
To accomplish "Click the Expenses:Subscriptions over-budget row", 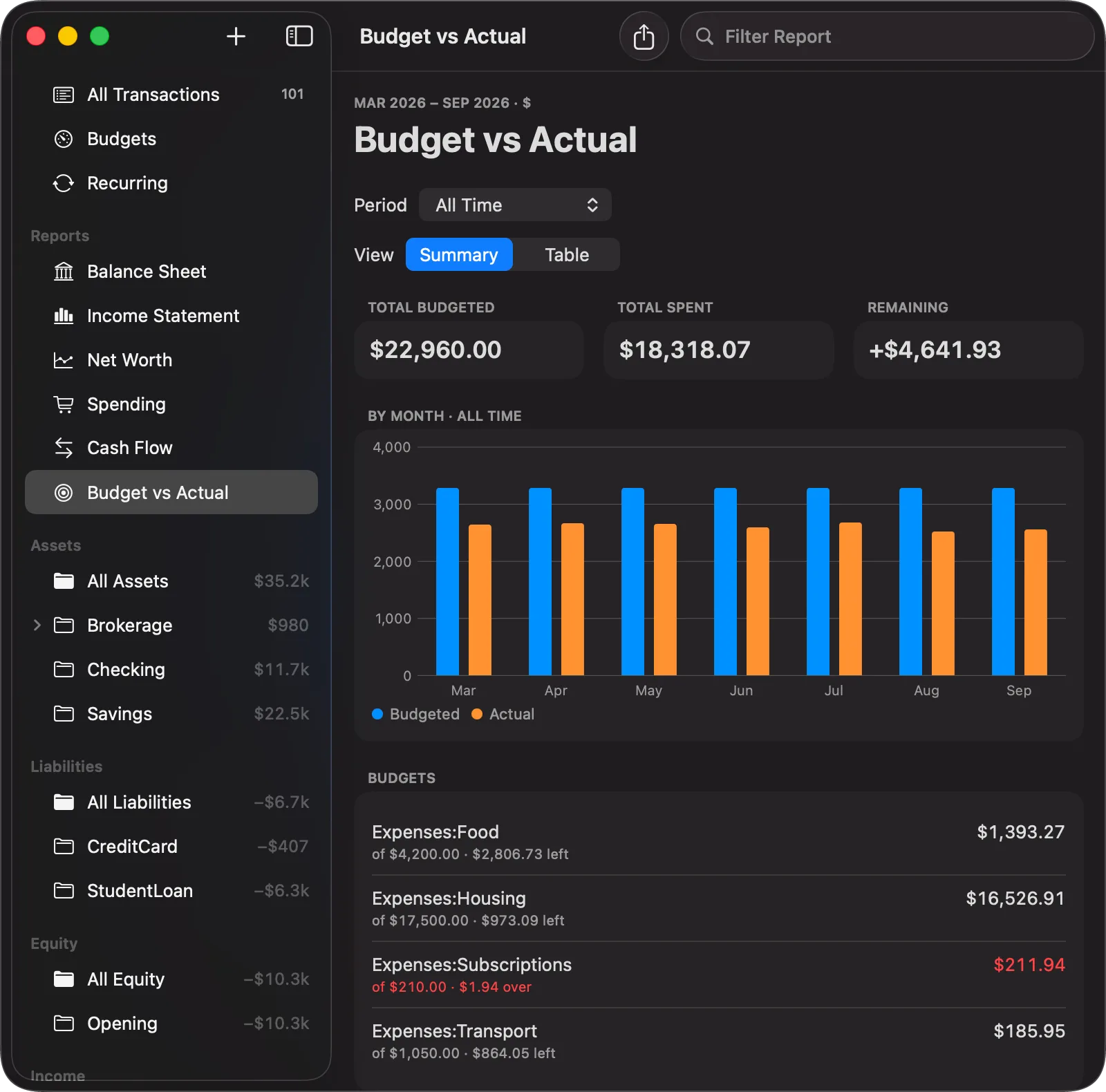I will 718,975.
